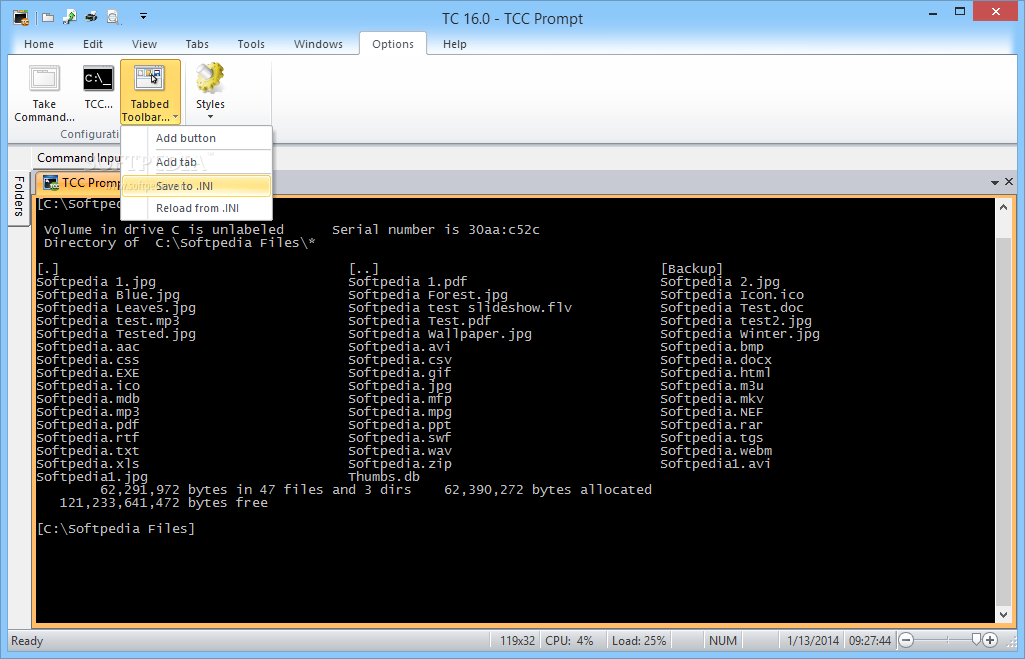Click the Load: 25% status field
This screenshot has width=1025, height=659.
(x=639, y=641)
